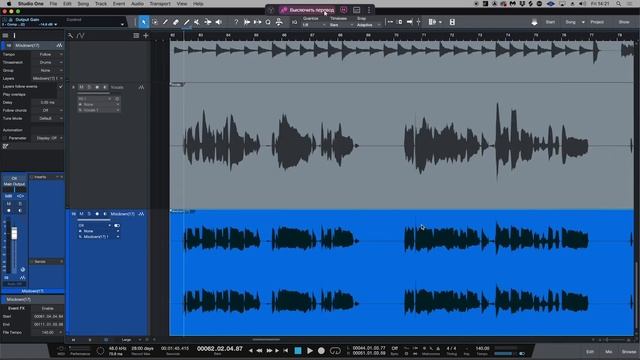This screenshot has height=360, width=640.
Task: Click the plus Add Tracks icon
Action: pos(146,36)
